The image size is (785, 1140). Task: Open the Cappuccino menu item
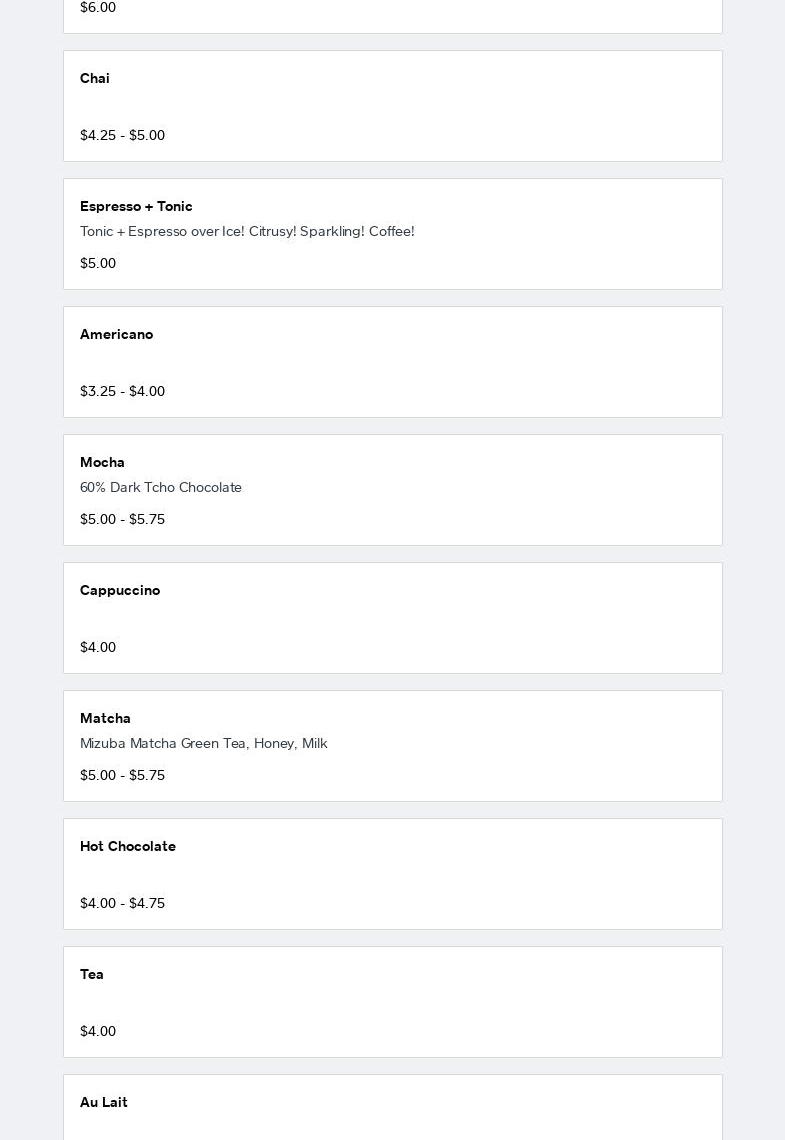(x=120, y=590)
